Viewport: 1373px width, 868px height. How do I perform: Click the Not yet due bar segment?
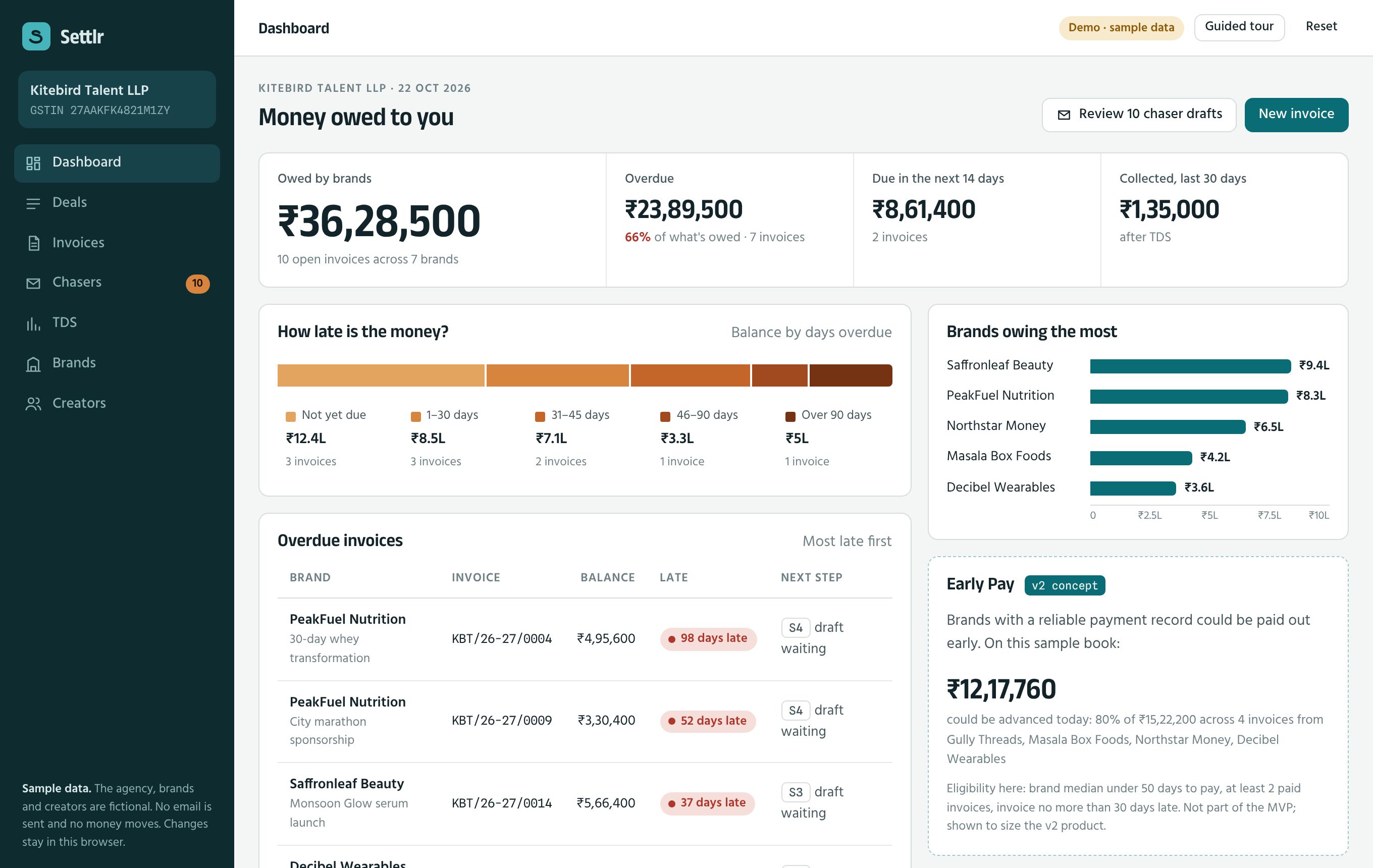pyautogui.click(x=381, y=375)
